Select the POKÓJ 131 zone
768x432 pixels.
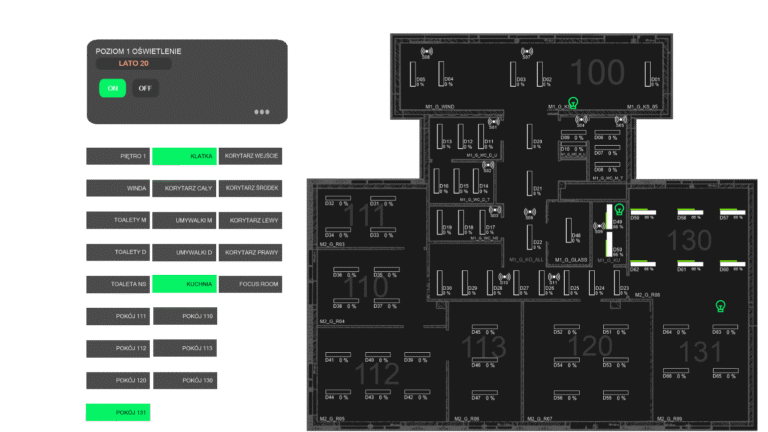[118, 412]
